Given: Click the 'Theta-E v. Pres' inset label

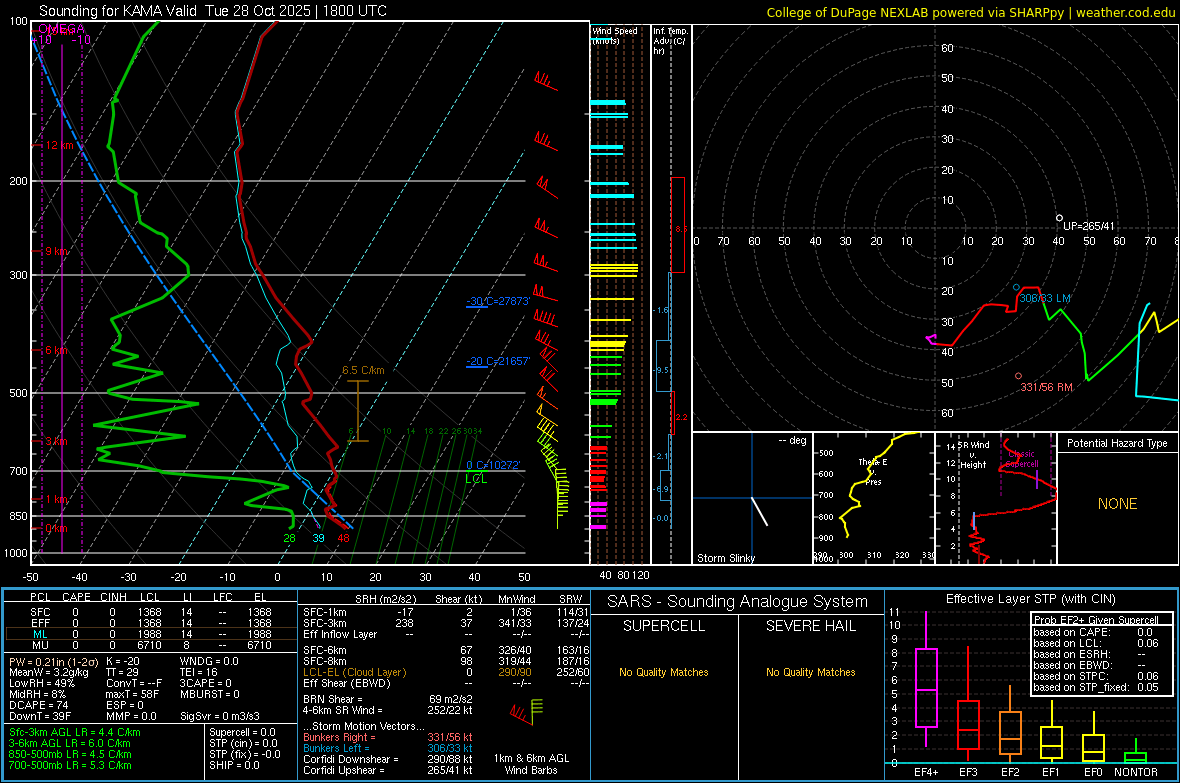Looking at the screenshot, I should pos(873,472).
